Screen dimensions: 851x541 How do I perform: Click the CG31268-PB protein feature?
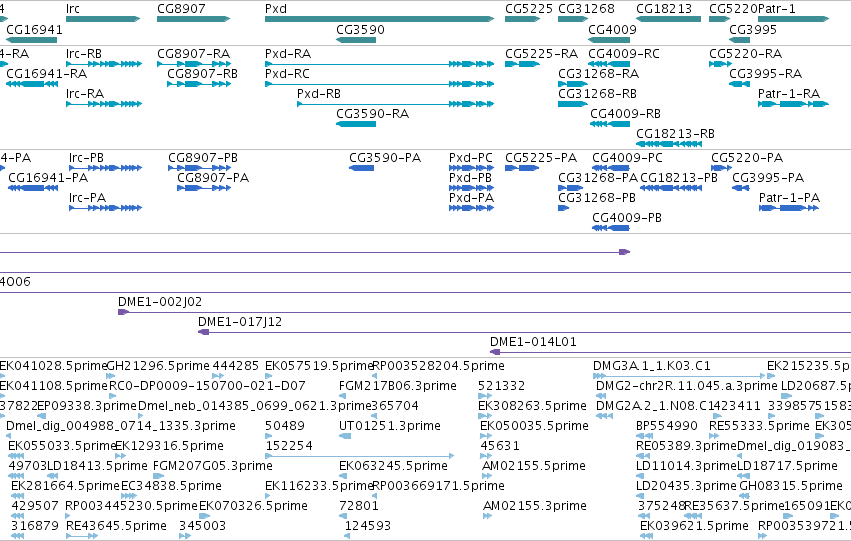(x=563, y=208)
